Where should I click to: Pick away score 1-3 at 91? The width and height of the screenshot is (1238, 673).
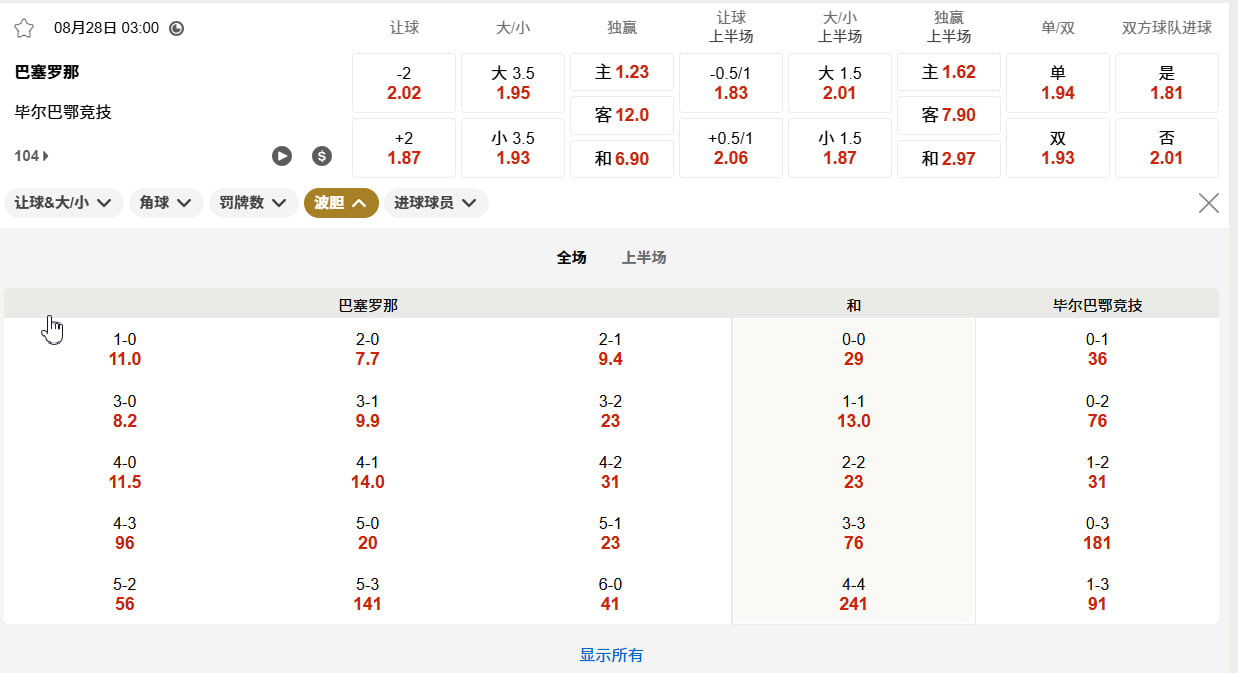pyautogui.click(x=1097, y=594)
